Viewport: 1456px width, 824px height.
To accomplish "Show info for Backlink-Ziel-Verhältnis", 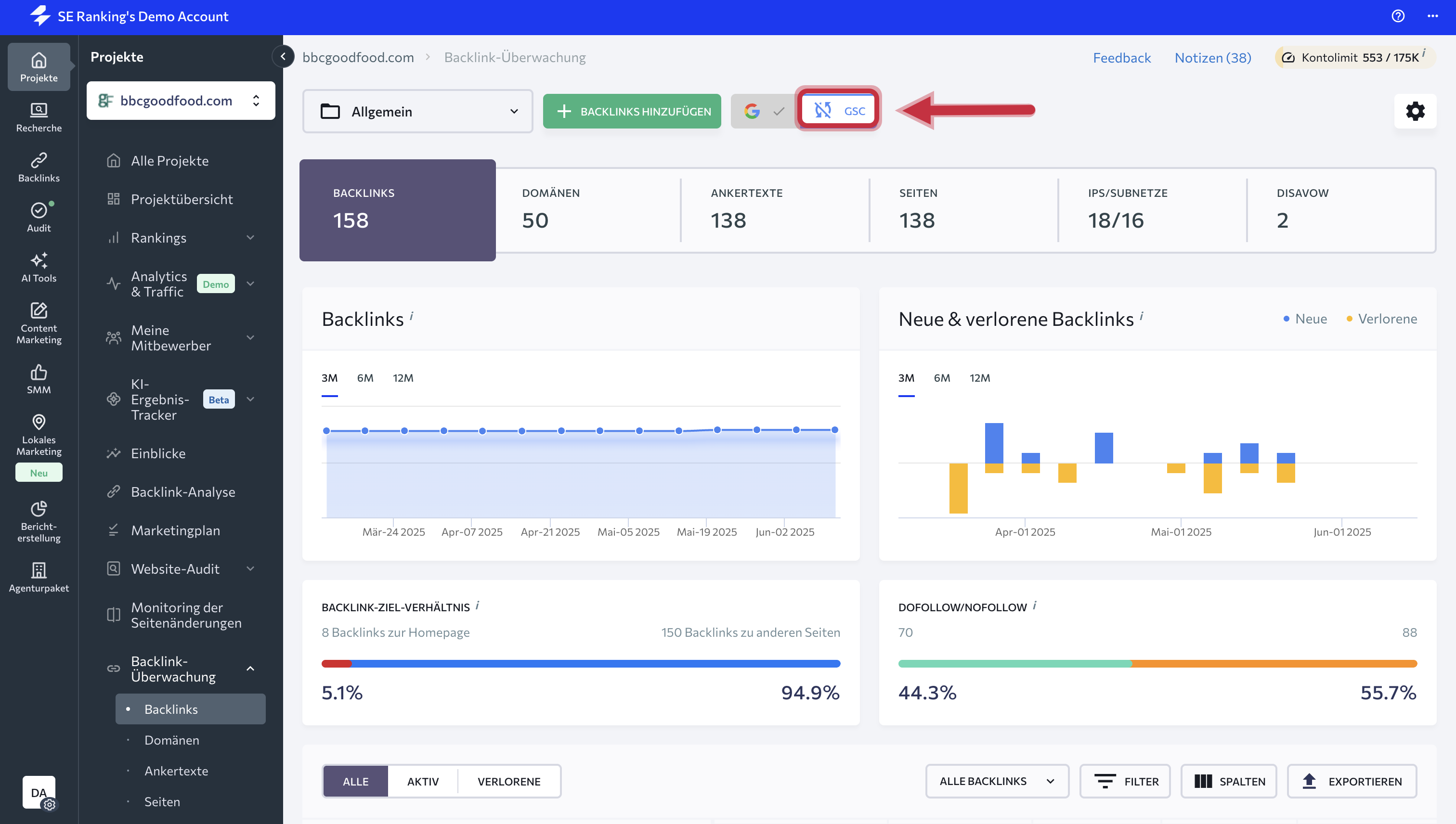I will point(477,605).
